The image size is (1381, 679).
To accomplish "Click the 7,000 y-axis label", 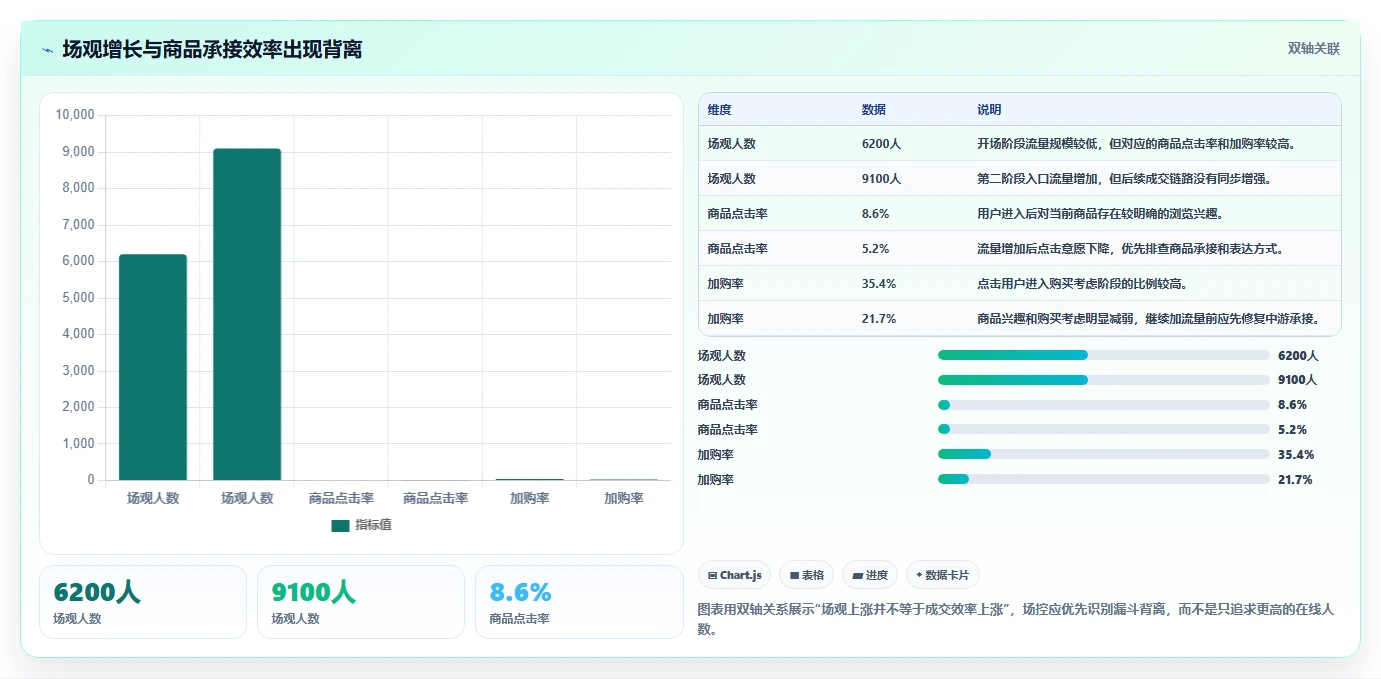I will click(78, 225).
